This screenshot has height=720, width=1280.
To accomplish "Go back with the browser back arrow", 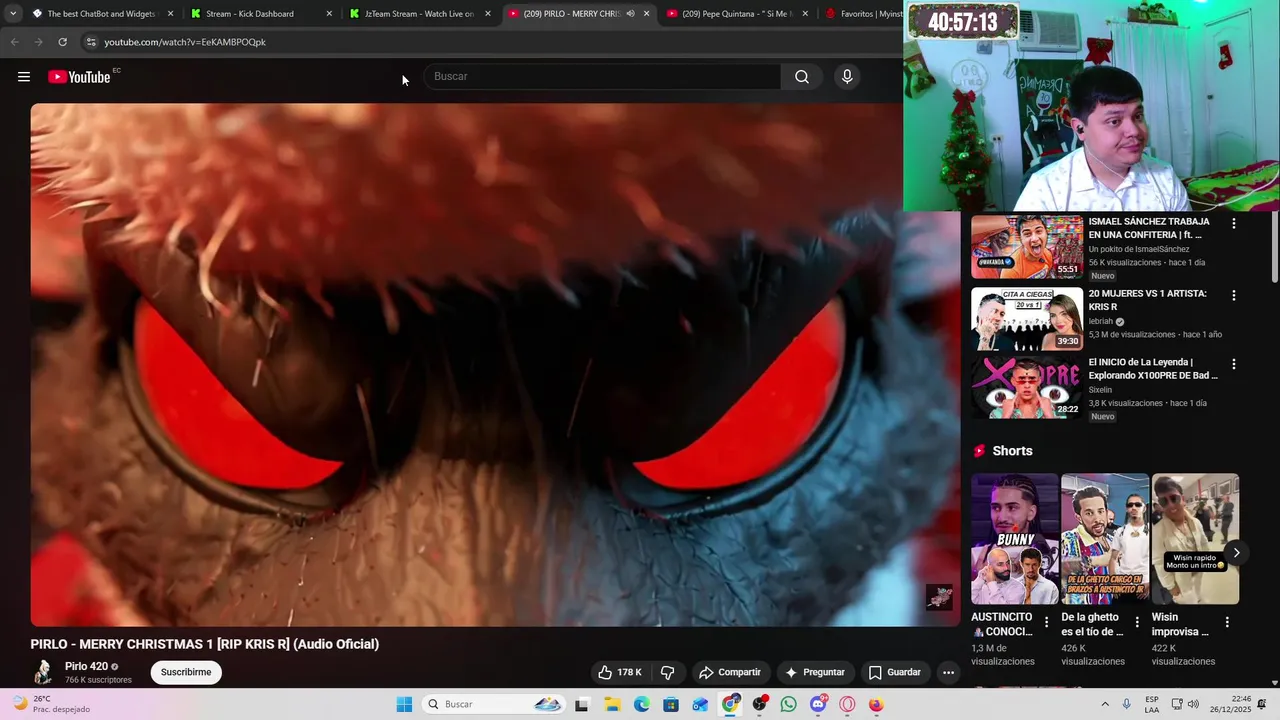I will pos(14,42).
